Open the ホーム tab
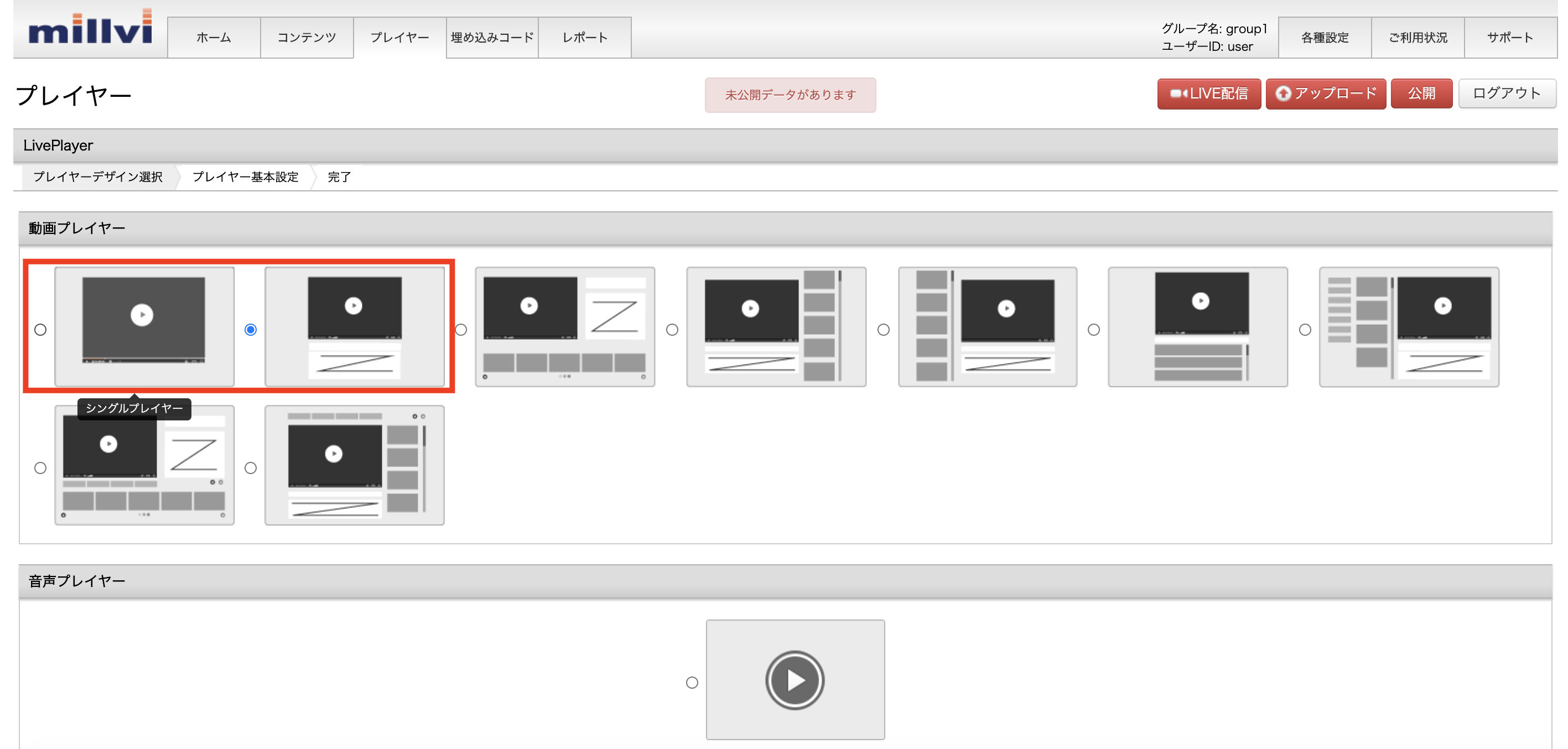1568x749 pixels. pyautogui.click(x=214, y=38)
